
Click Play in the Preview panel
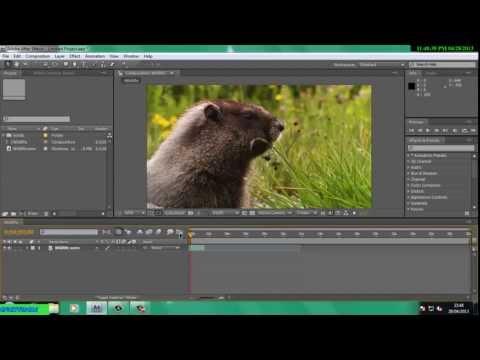(428, 131)
